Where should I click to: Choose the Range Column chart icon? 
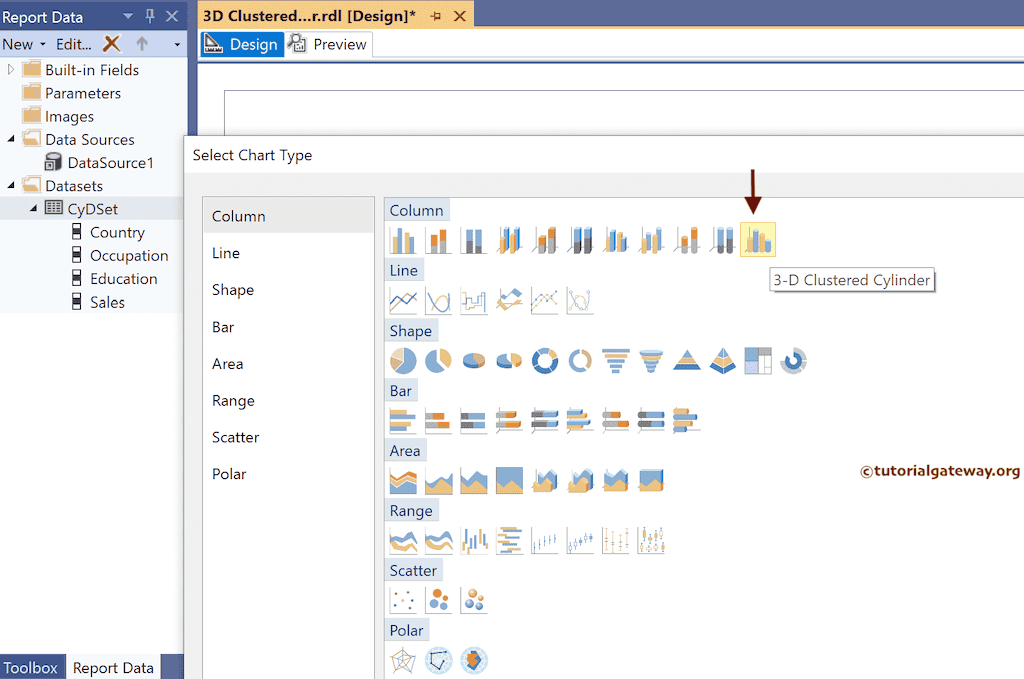point(473,541)
